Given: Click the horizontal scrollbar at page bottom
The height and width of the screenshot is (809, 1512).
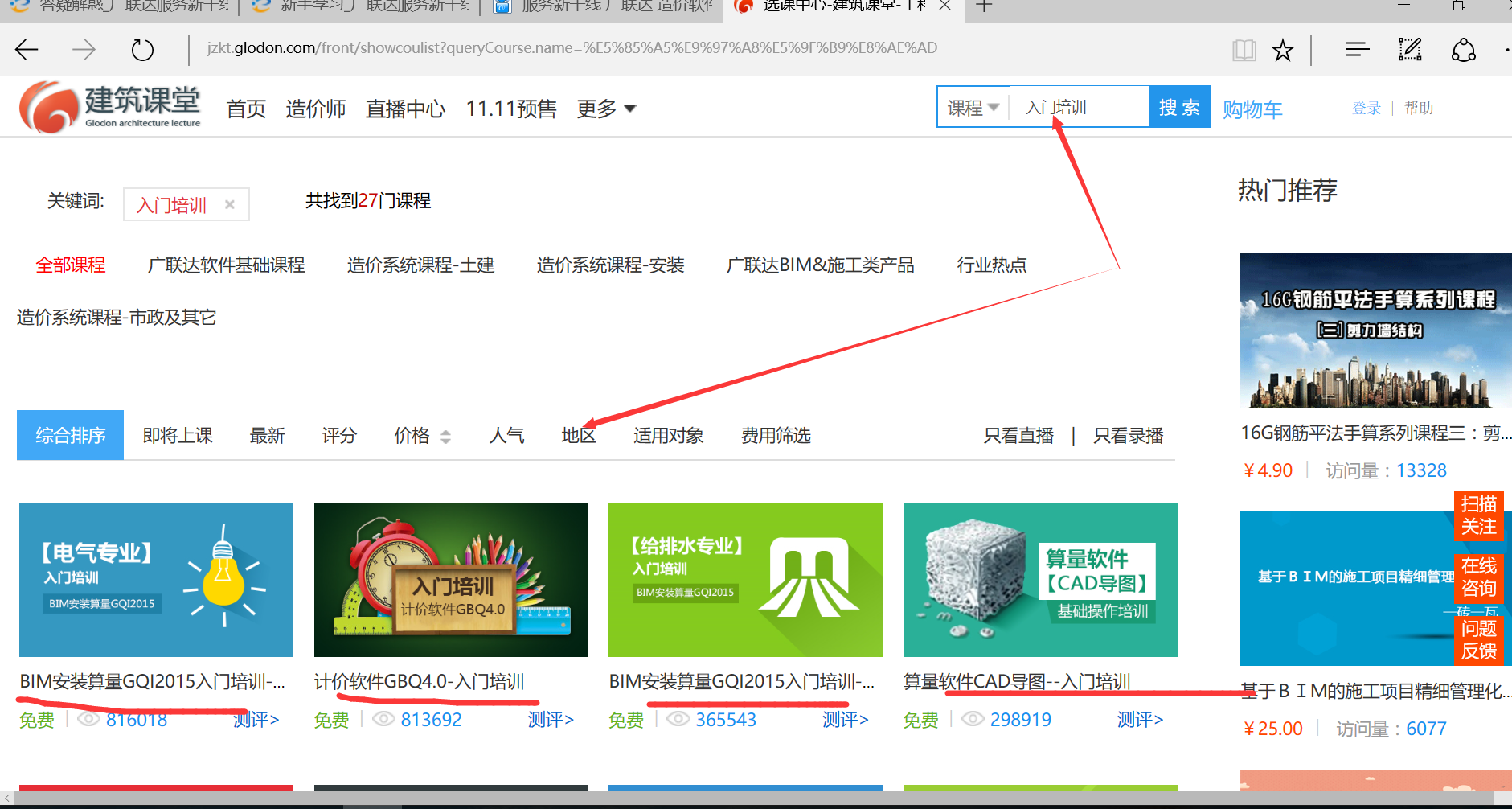Looking at the screenshot, I should coord(756,797).
